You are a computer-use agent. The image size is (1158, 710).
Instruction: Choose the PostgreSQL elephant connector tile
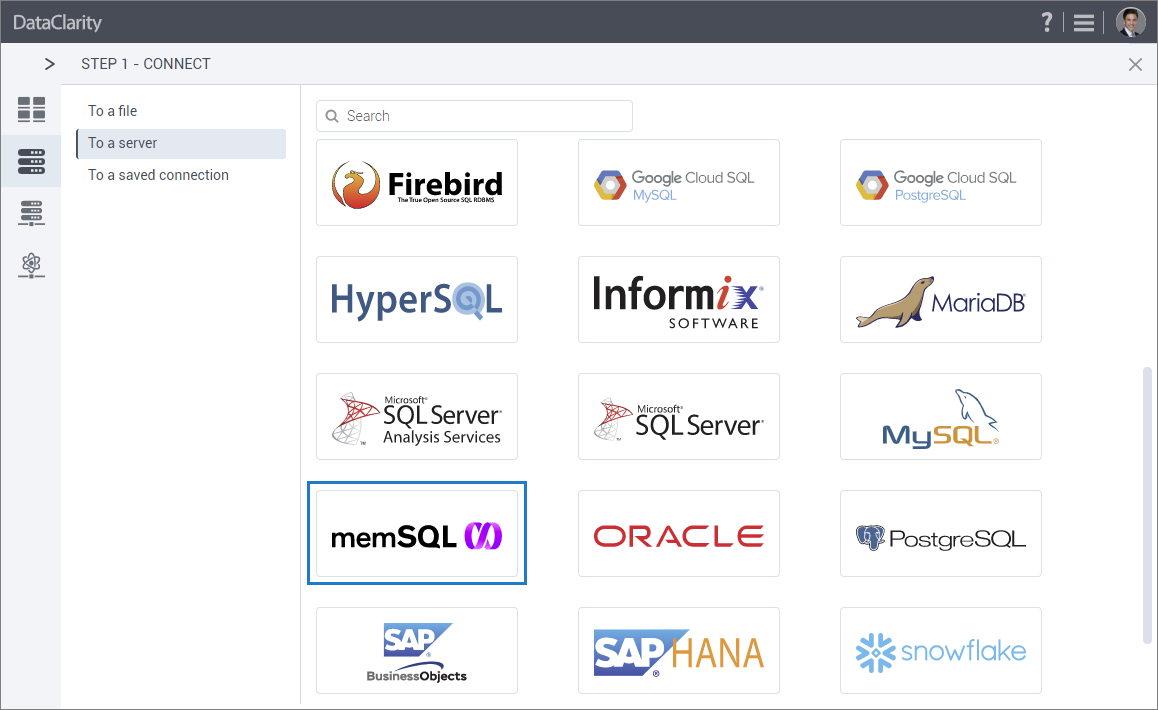coord(940,533)
